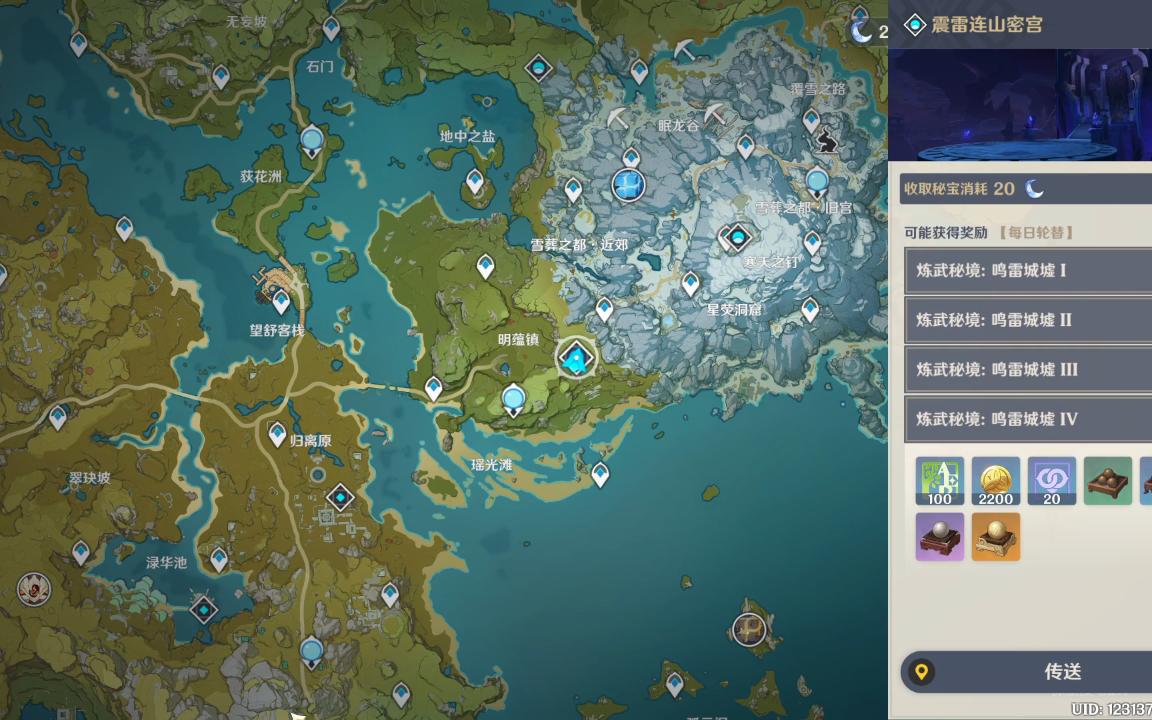Image resolution: width=1152 pixels, height=720 pixels.
Task: Select the Statue of the Seven south of 明蕴镇
Action: tap(513, 400)
